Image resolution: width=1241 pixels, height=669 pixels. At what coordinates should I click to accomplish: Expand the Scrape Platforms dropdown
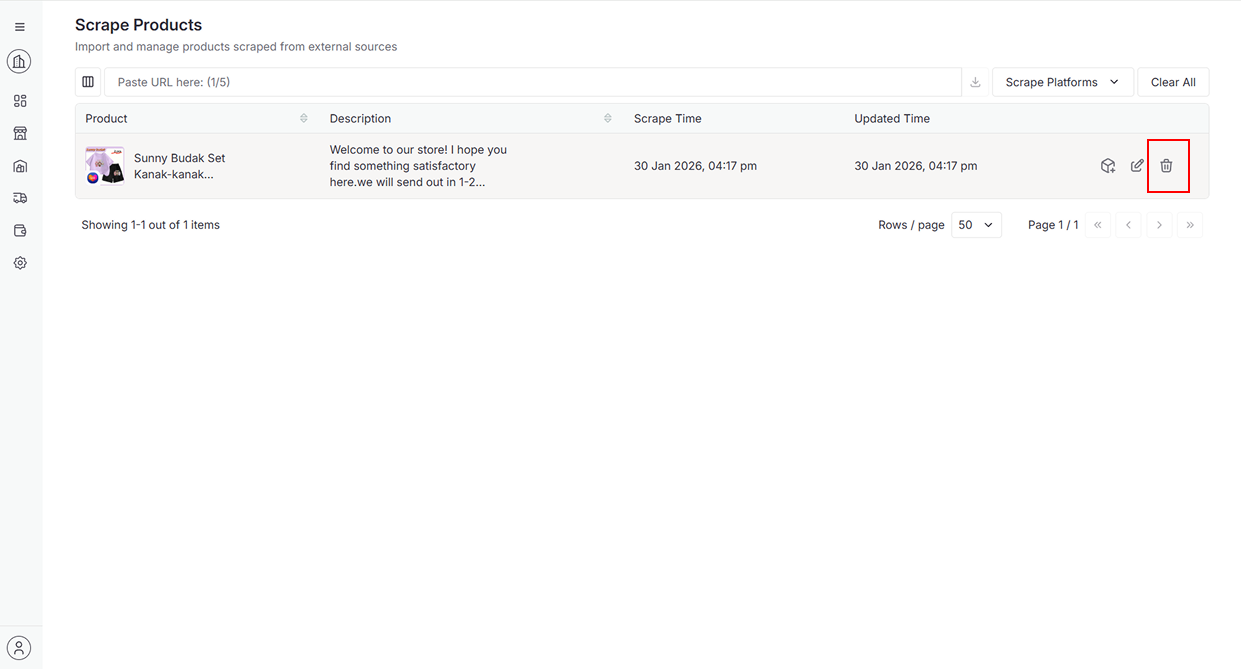coord(1062,82)
